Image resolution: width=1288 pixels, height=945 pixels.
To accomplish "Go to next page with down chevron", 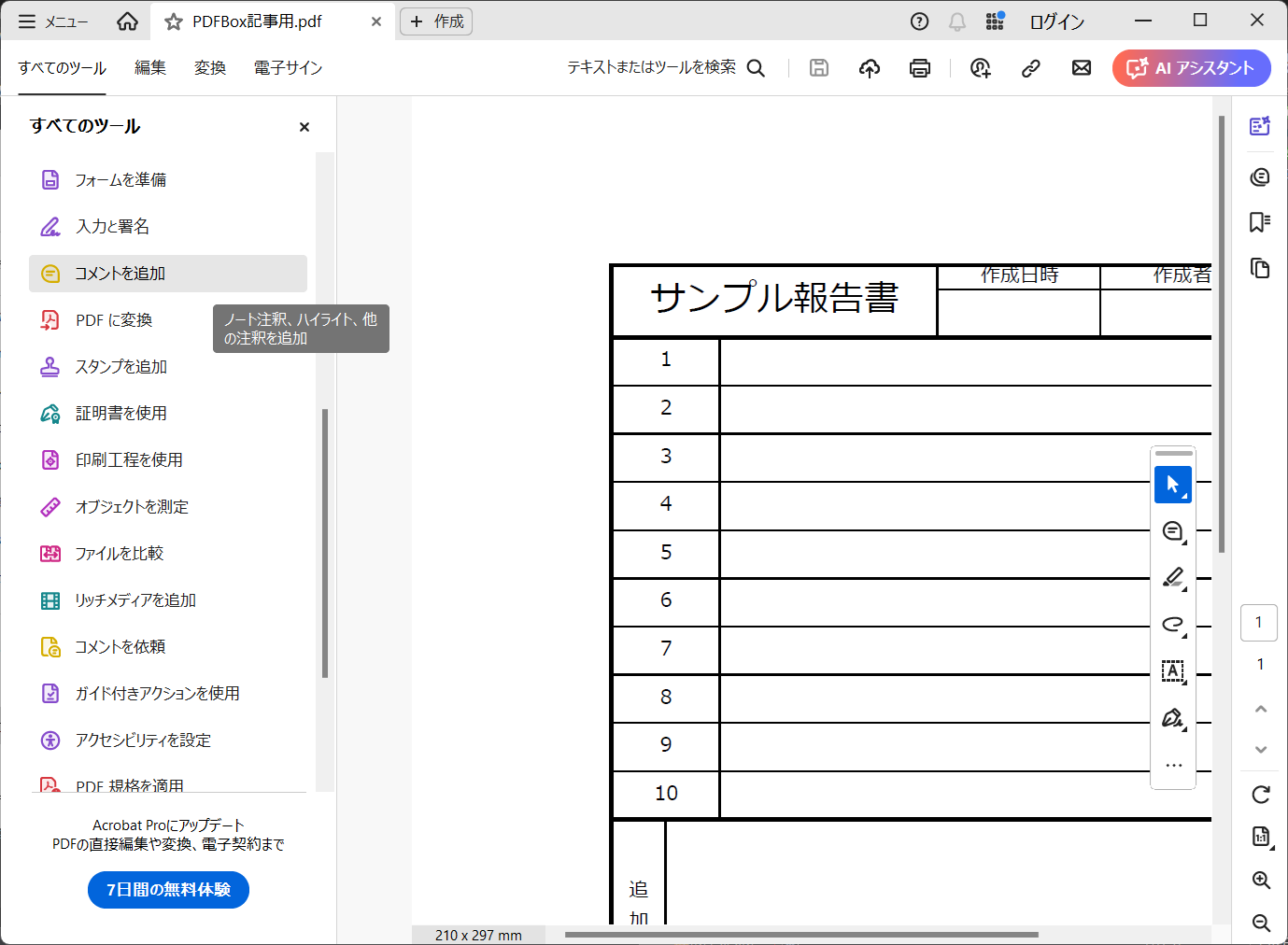I will click(x=1260, y=750).
